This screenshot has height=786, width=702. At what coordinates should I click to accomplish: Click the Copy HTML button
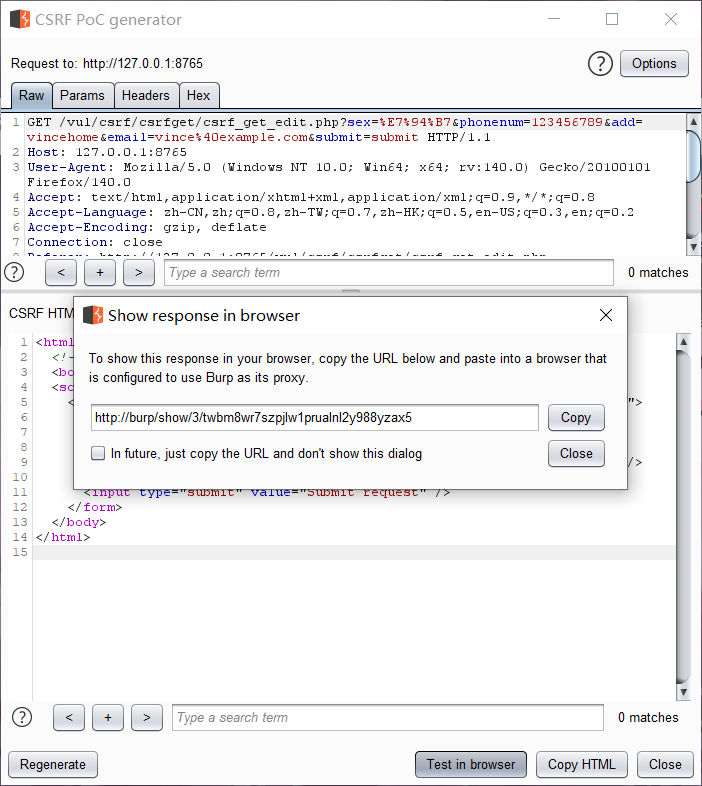[582, 764]
